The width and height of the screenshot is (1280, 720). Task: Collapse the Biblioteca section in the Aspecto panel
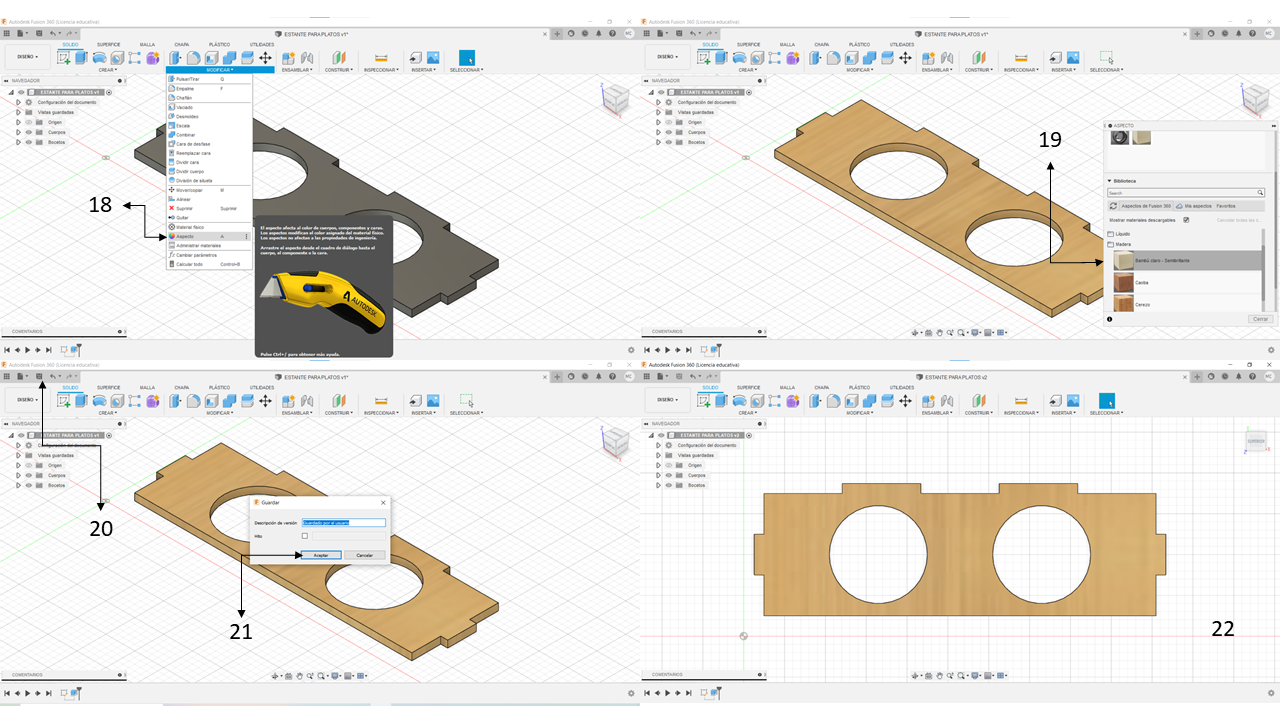coord(1109,181)
